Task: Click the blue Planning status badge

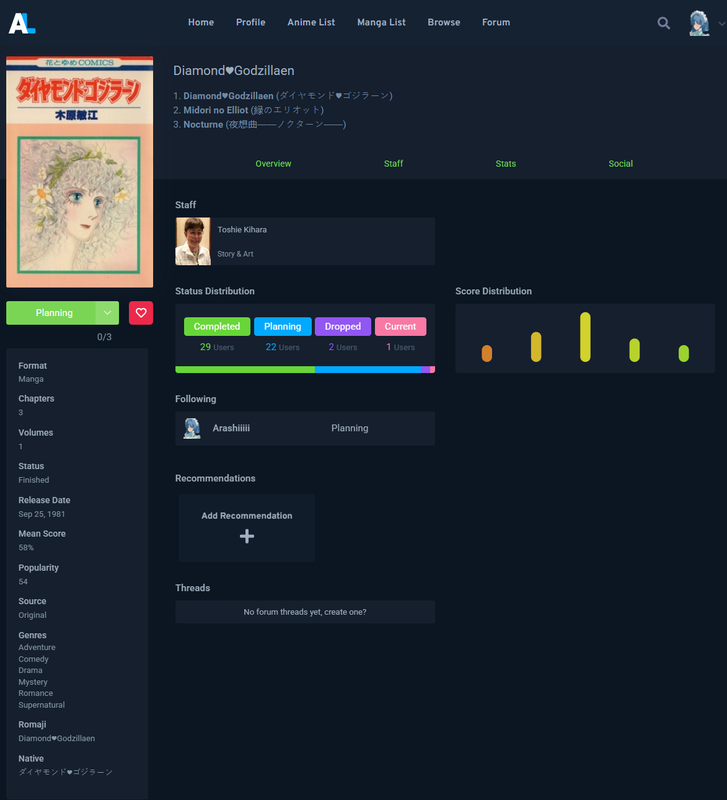Action: (283, 327)
